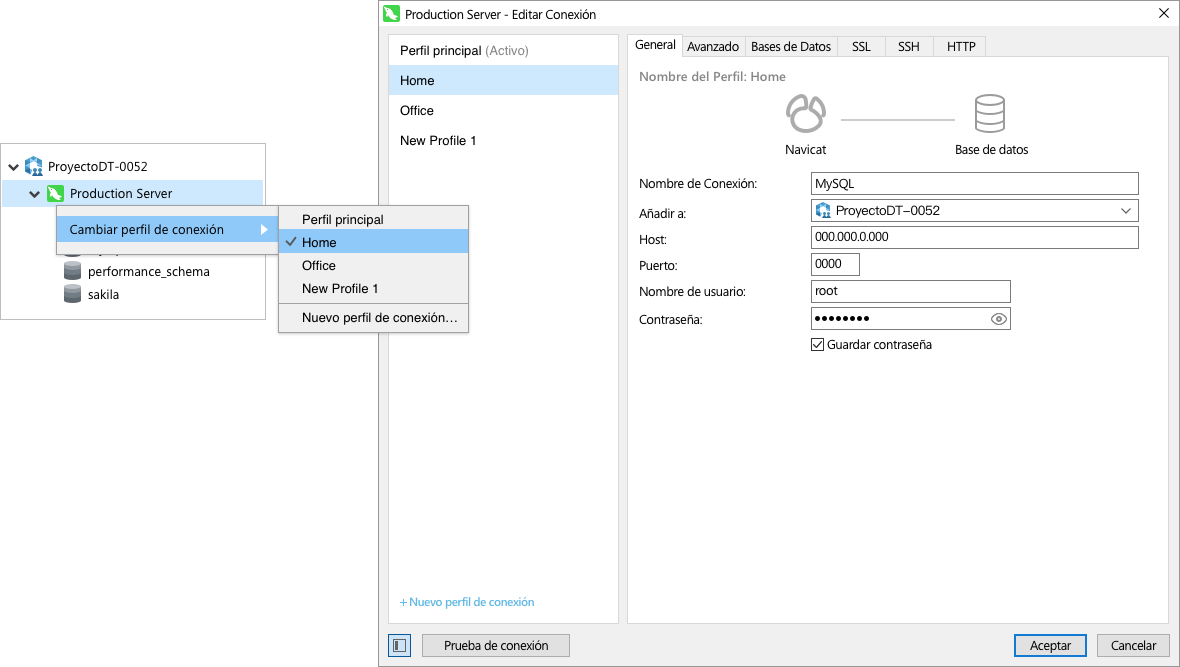1180x667 pixels.
Task: Choose New Profile 1 in submenu
Action: point(373,288)
